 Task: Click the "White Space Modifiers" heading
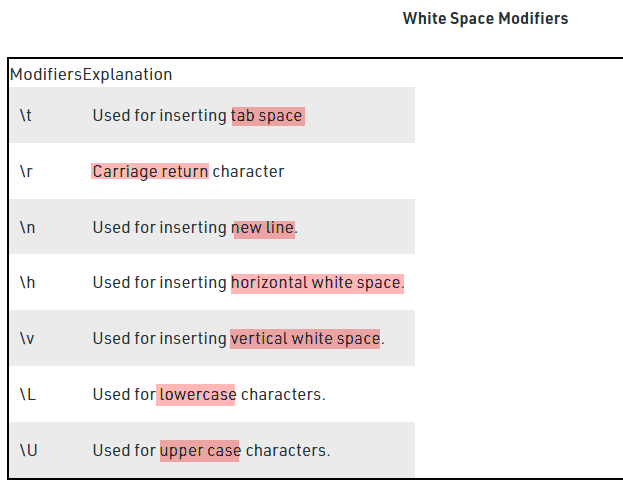pos(485,19)
